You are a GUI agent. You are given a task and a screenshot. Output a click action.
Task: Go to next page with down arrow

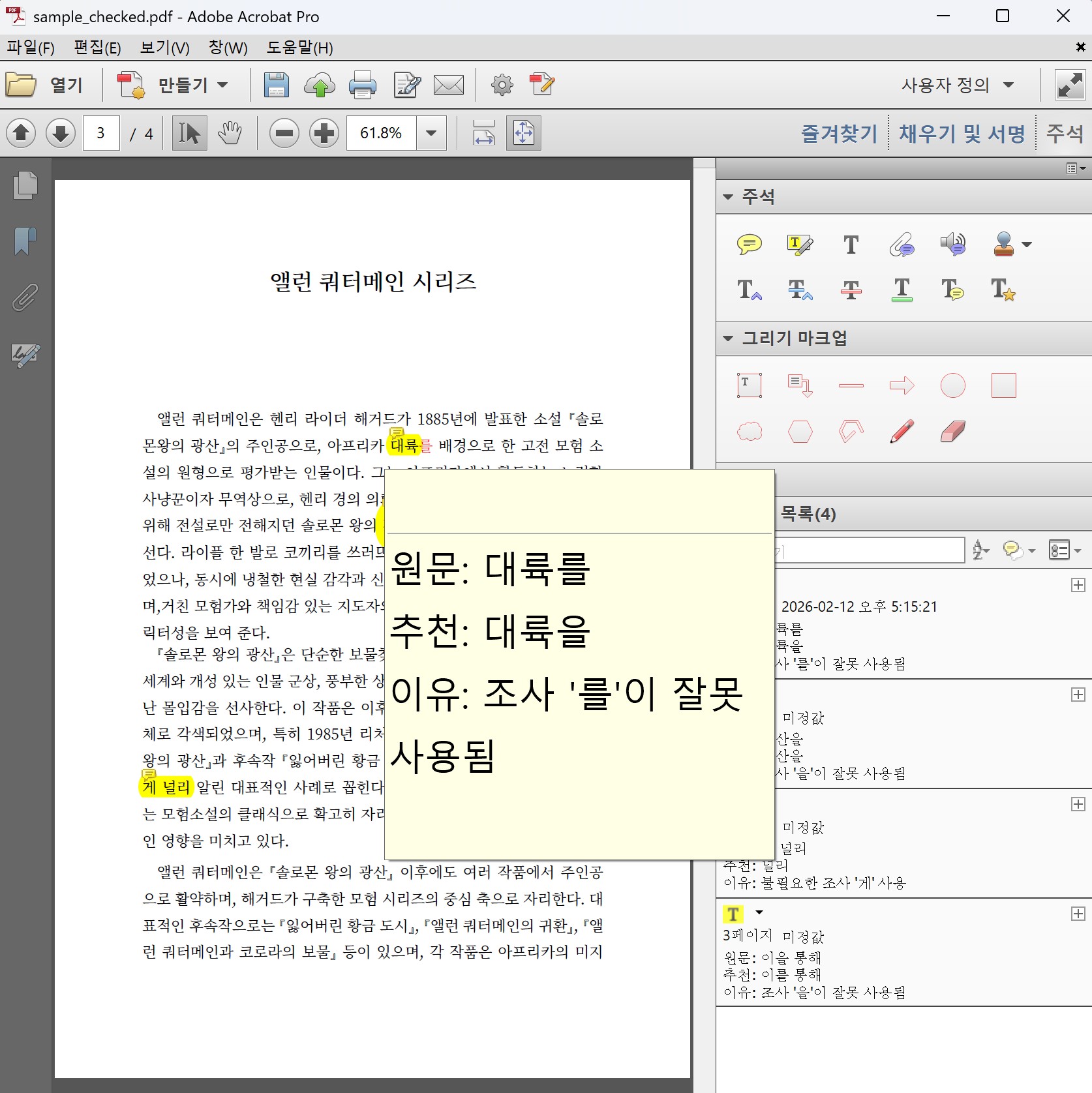coord(61,133)
